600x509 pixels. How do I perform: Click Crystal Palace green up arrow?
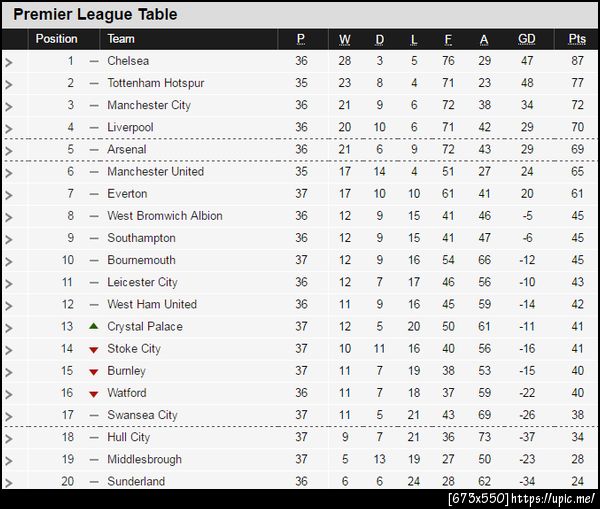tap(94, 326)
